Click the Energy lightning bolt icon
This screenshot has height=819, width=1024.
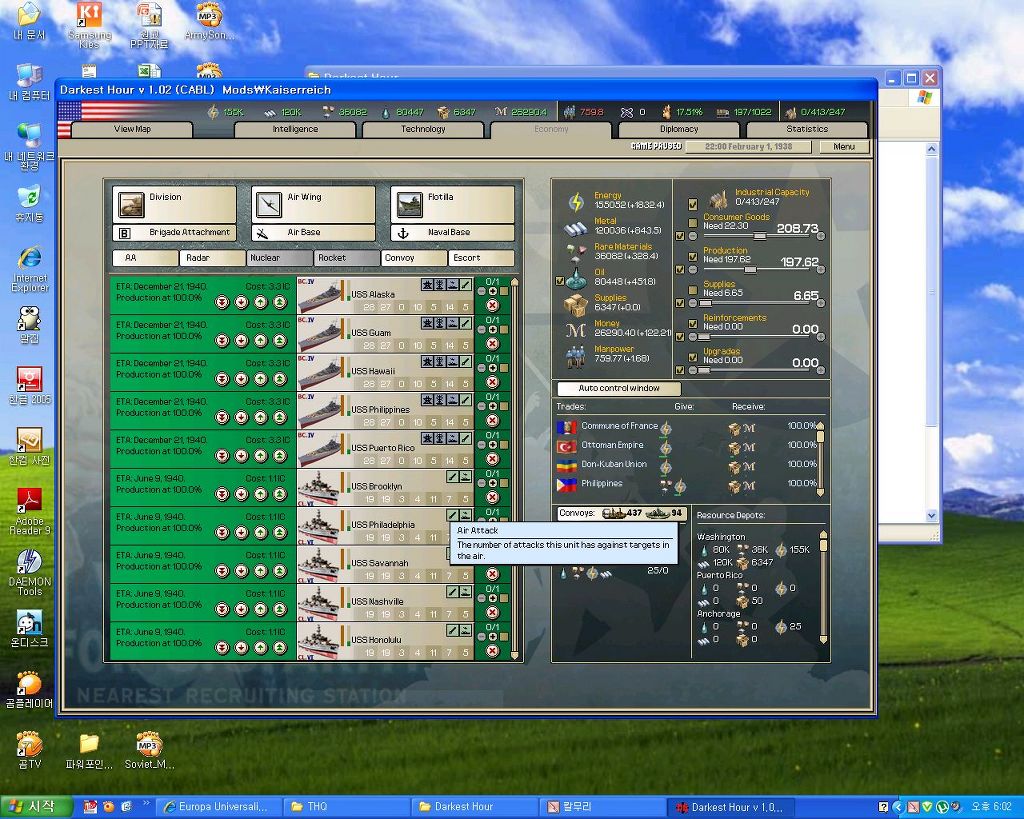click(575, 202)
